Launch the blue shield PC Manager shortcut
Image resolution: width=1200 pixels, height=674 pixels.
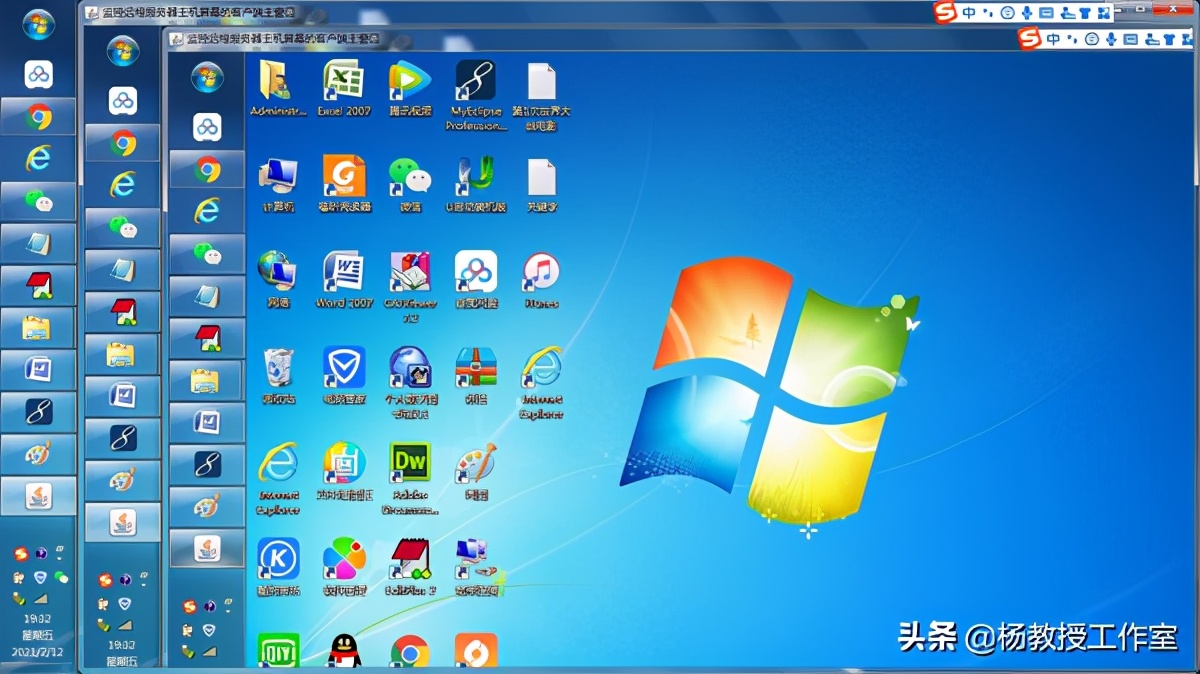343,375
